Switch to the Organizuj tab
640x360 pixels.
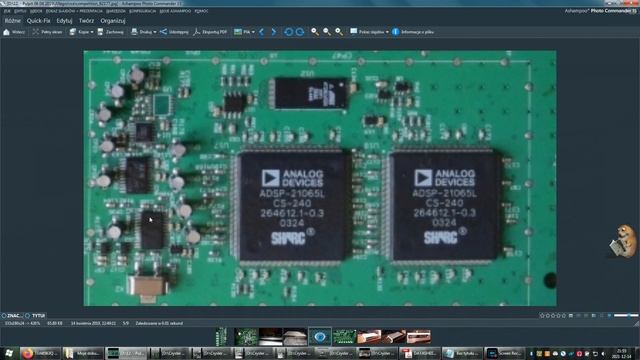click(113, 20)
